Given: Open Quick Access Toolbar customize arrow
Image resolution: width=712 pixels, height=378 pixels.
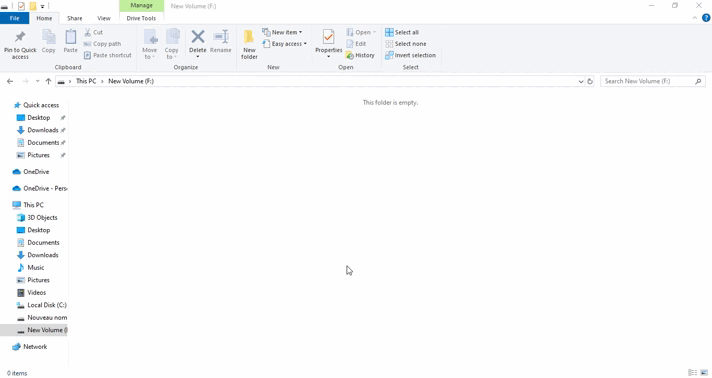Looking at the screenshot, I should [42, 6].
